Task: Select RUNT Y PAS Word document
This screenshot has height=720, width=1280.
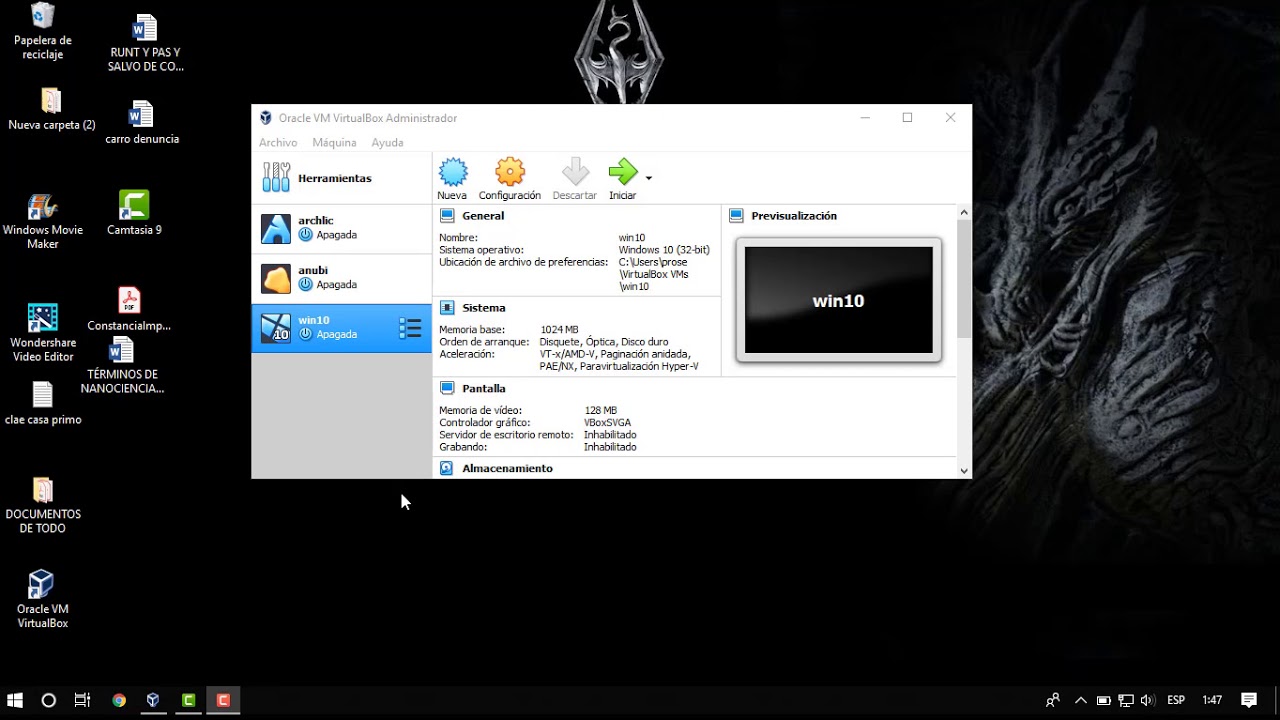Action: [145, 43]
